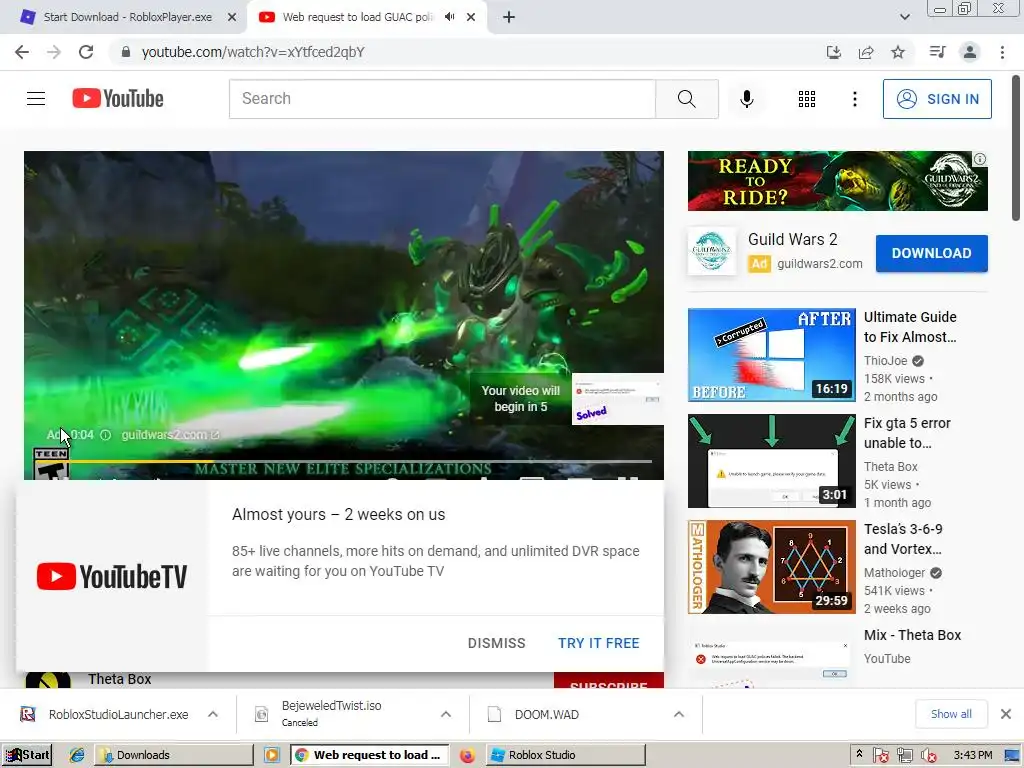This screenshot has width=1024, height=768.
Task: Click the taskbar clock showing 3:43 PM
Action: click(972, 755)
